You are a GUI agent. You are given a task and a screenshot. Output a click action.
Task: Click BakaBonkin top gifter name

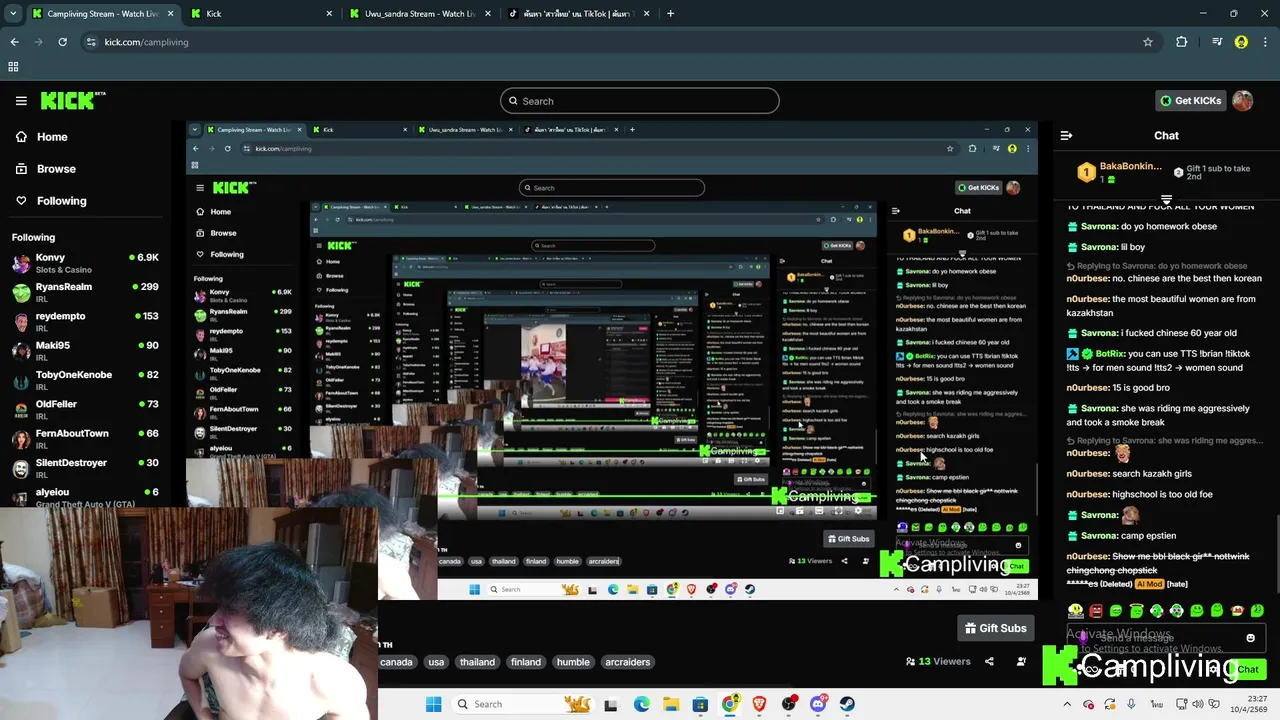[x=1131, y=166]
